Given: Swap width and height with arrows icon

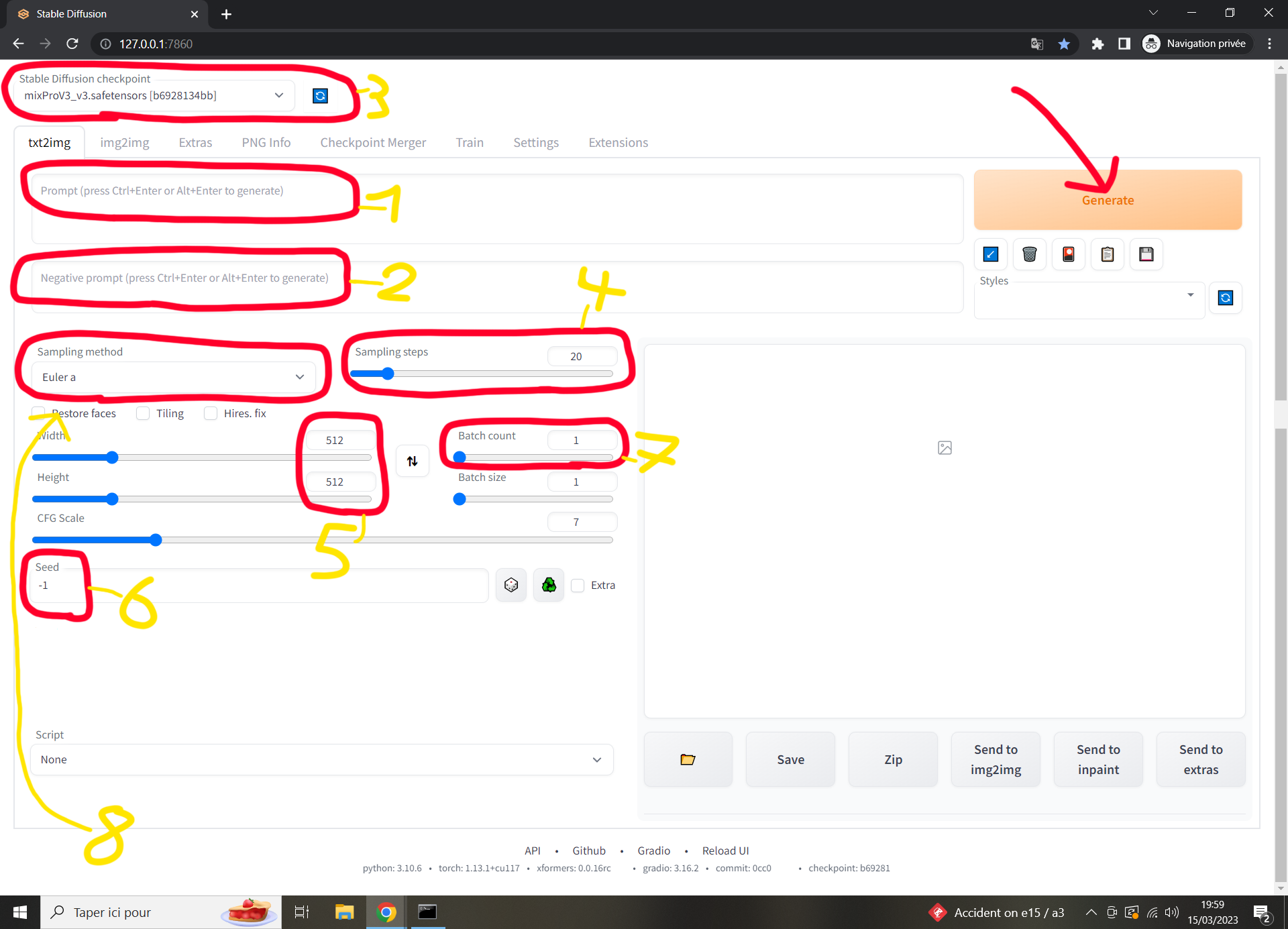Looking at the screenshot, I should coord(412,461).
